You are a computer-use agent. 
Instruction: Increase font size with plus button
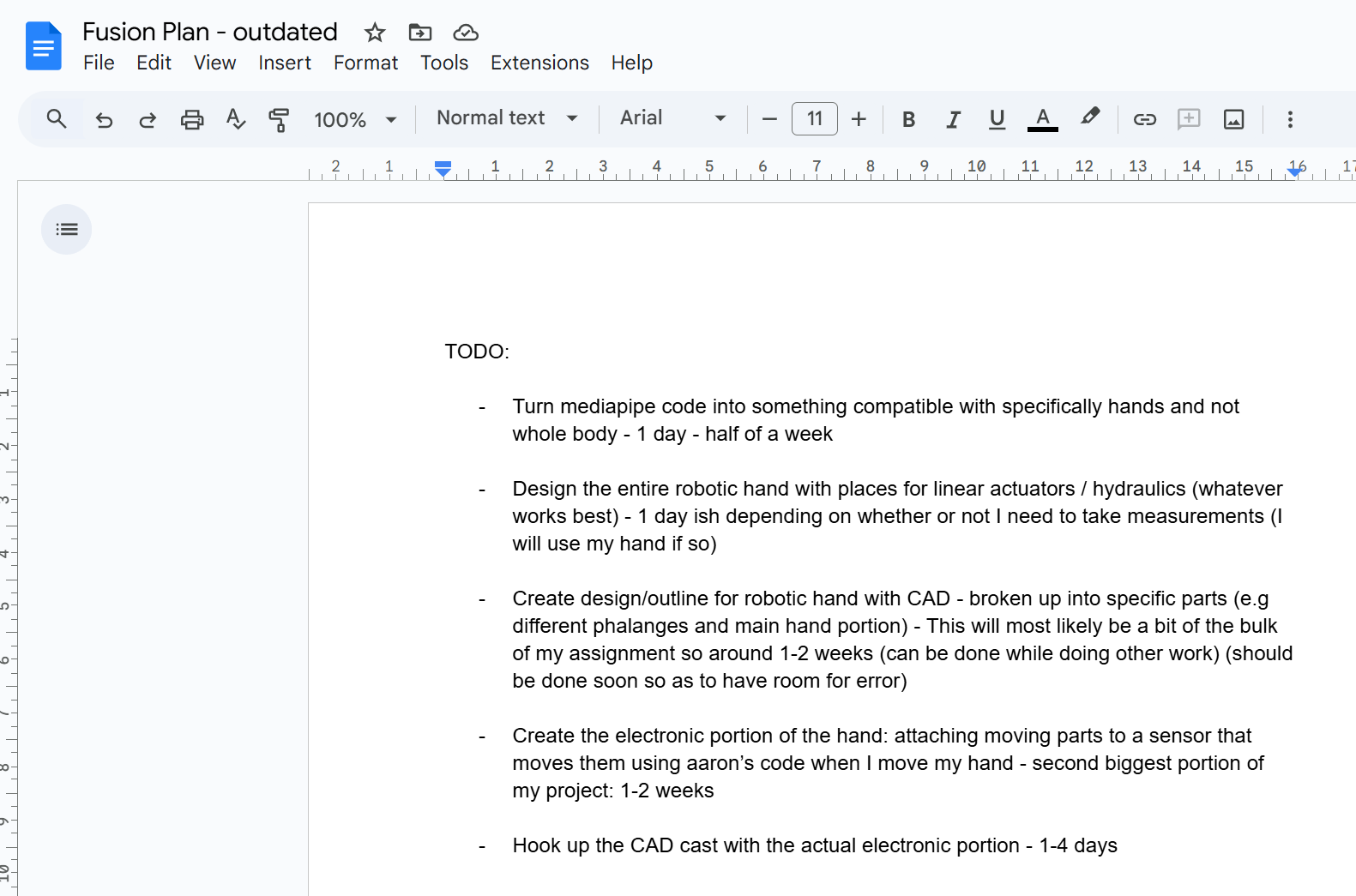click(859, 119)
